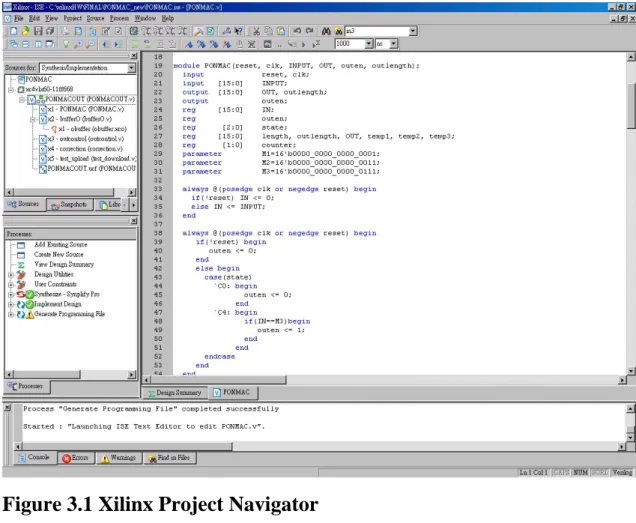Image resolution: width=636 pixels, height=523 pixels.
Task: Click the What's This help pointer icon
Action: point(239,31)
